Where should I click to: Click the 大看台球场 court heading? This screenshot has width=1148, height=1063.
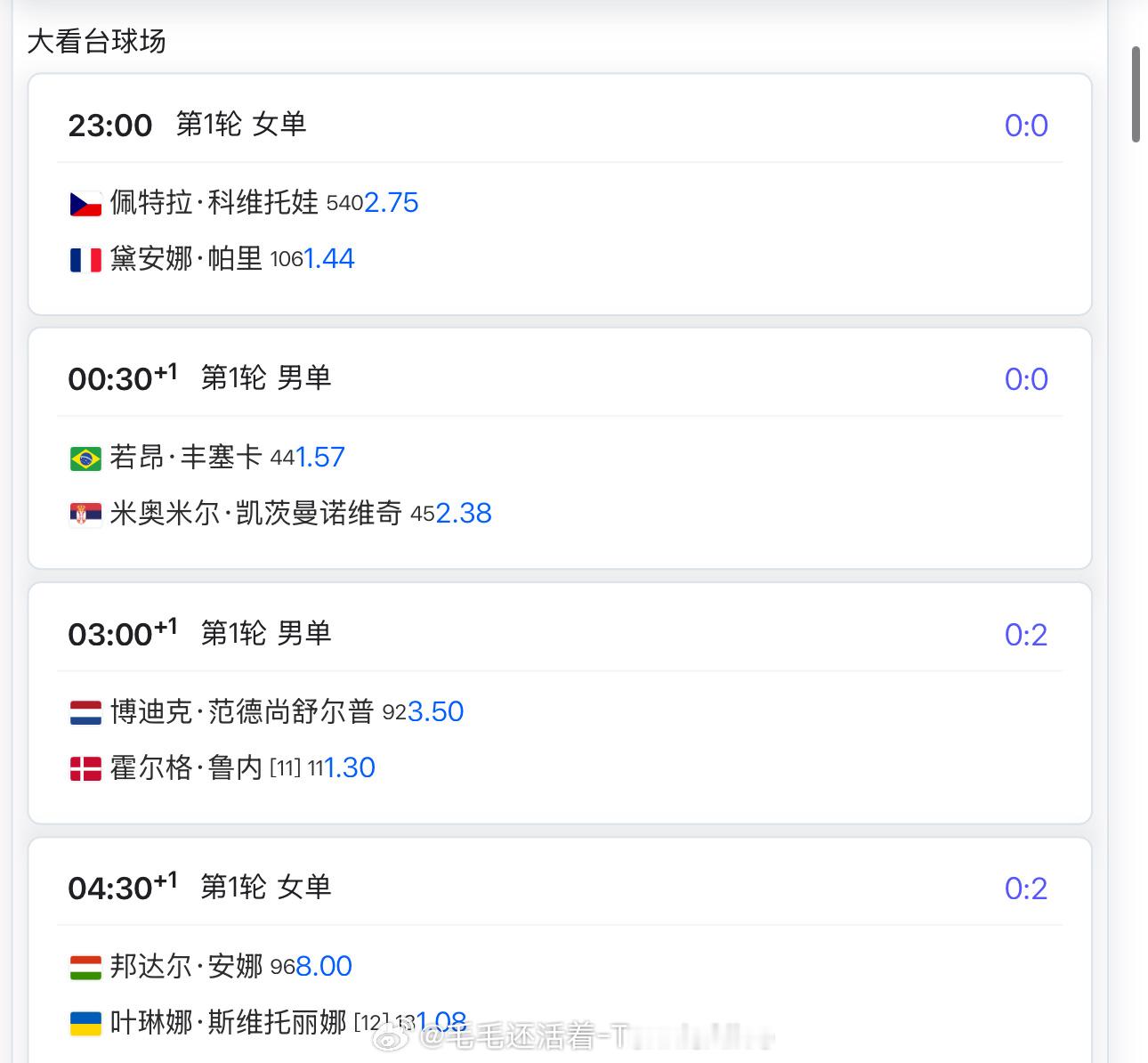96,41
